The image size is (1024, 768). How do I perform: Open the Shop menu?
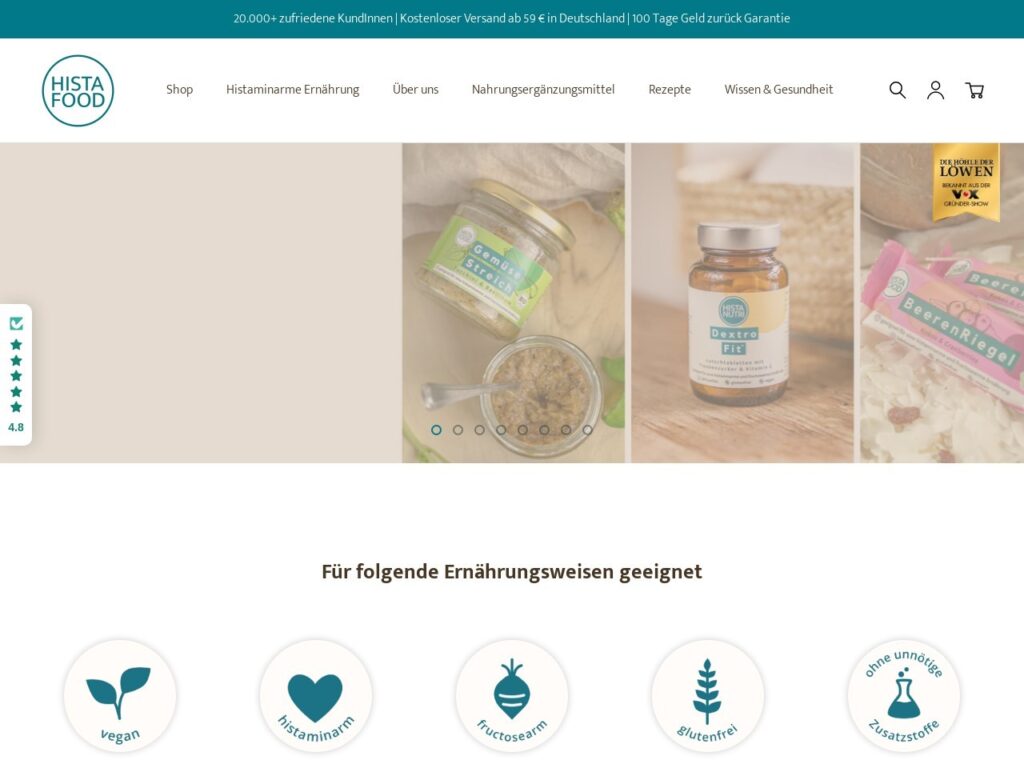coord(179,89)
